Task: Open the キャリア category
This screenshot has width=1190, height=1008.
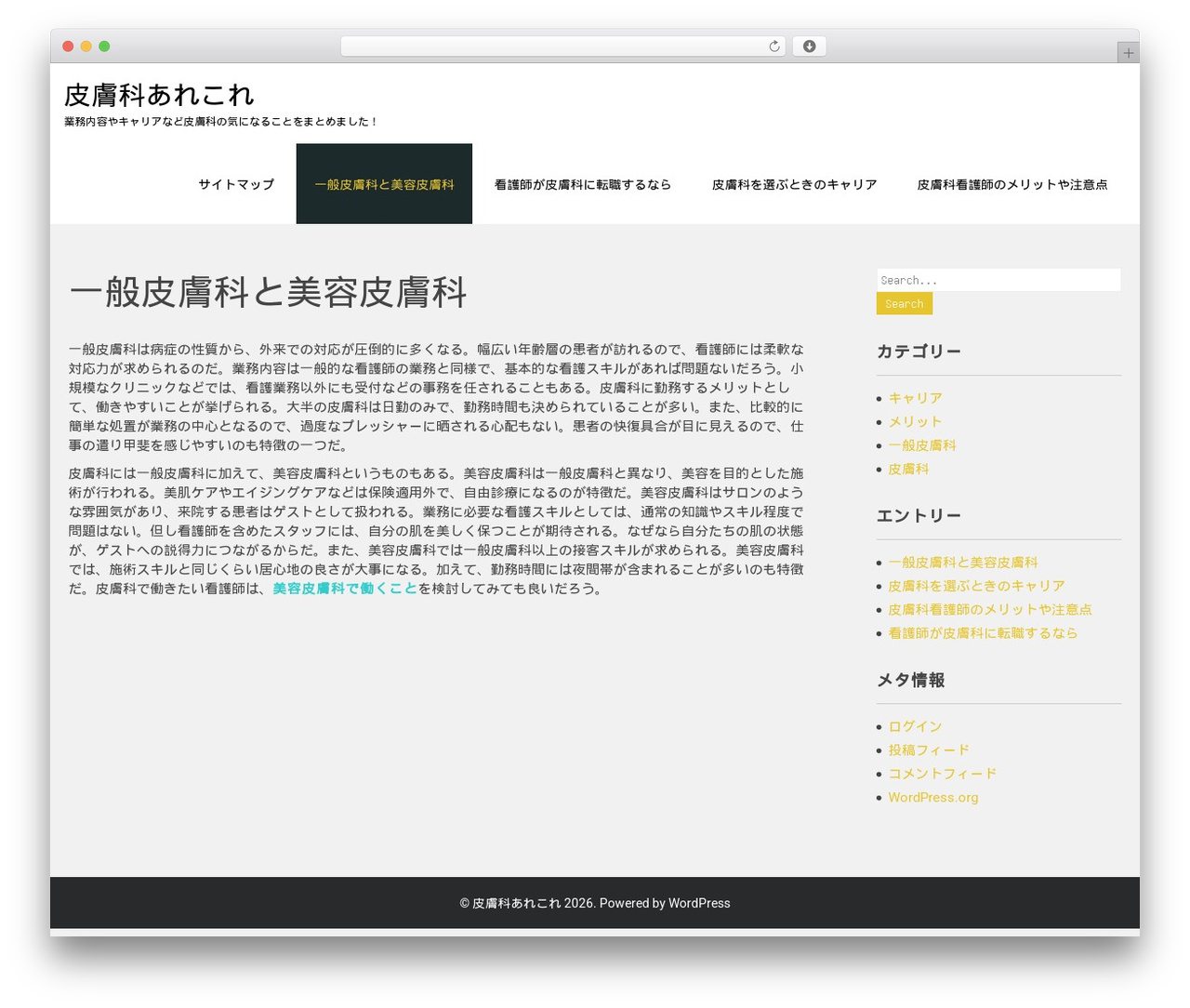Action: pyautogui.click(x=915, y=398)
